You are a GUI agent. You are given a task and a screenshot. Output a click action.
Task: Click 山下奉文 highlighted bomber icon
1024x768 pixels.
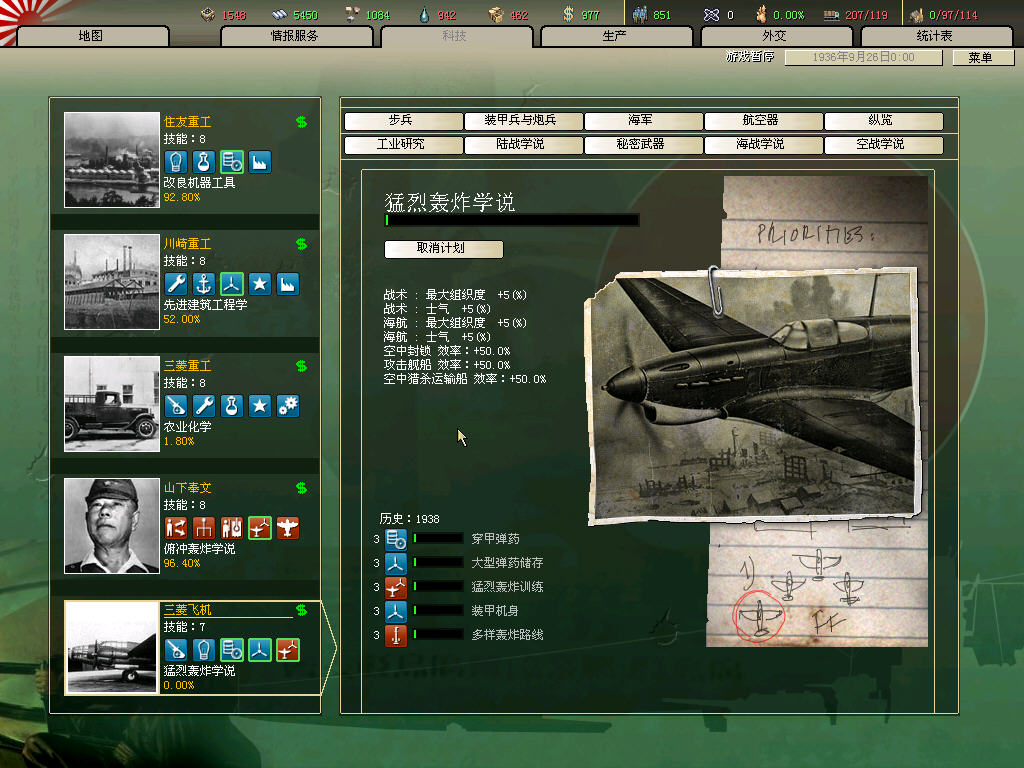[x=260, y=528]
